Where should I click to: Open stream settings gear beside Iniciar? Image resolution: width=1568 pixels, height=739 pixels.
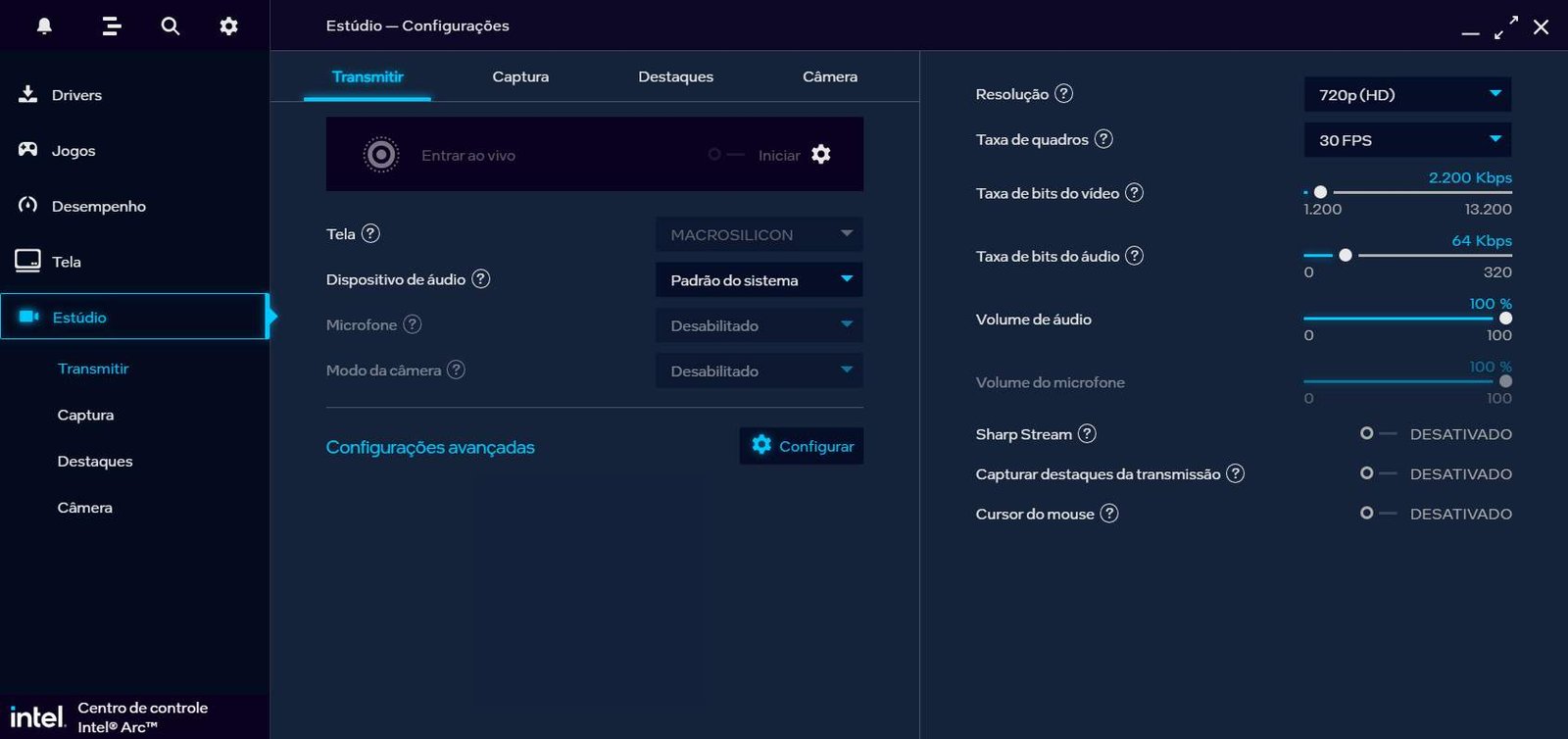(821, 154)
